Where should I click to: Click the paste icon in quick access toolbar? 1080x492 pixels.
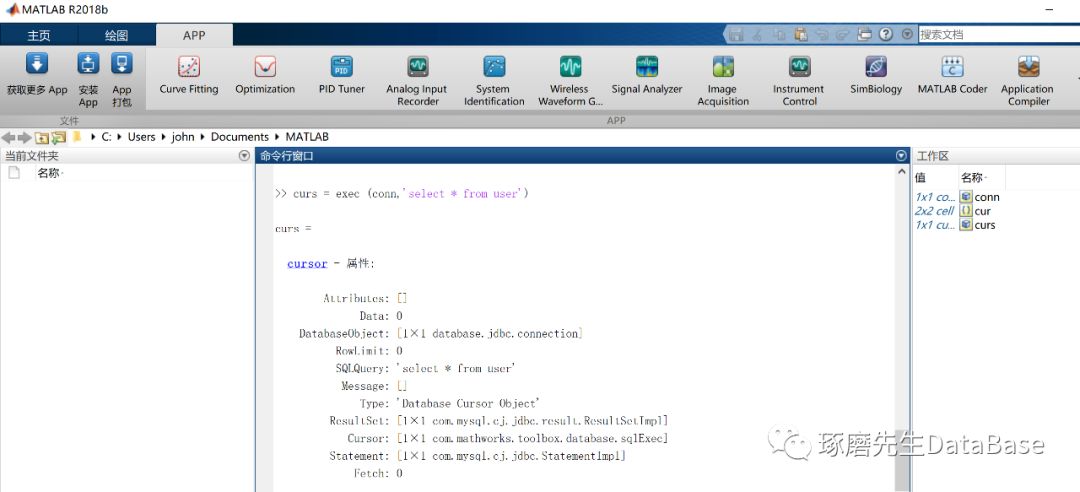click(x=800, y=34)
